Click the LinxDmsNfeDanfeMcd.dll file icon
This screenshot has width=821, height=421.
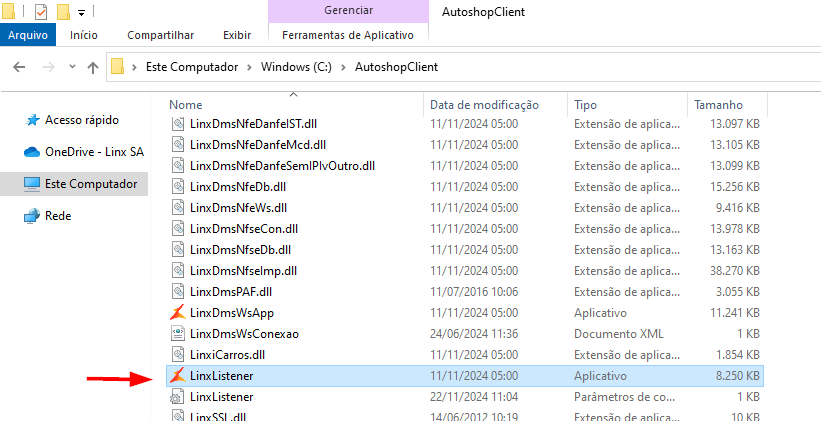click(x=178, y=145)
